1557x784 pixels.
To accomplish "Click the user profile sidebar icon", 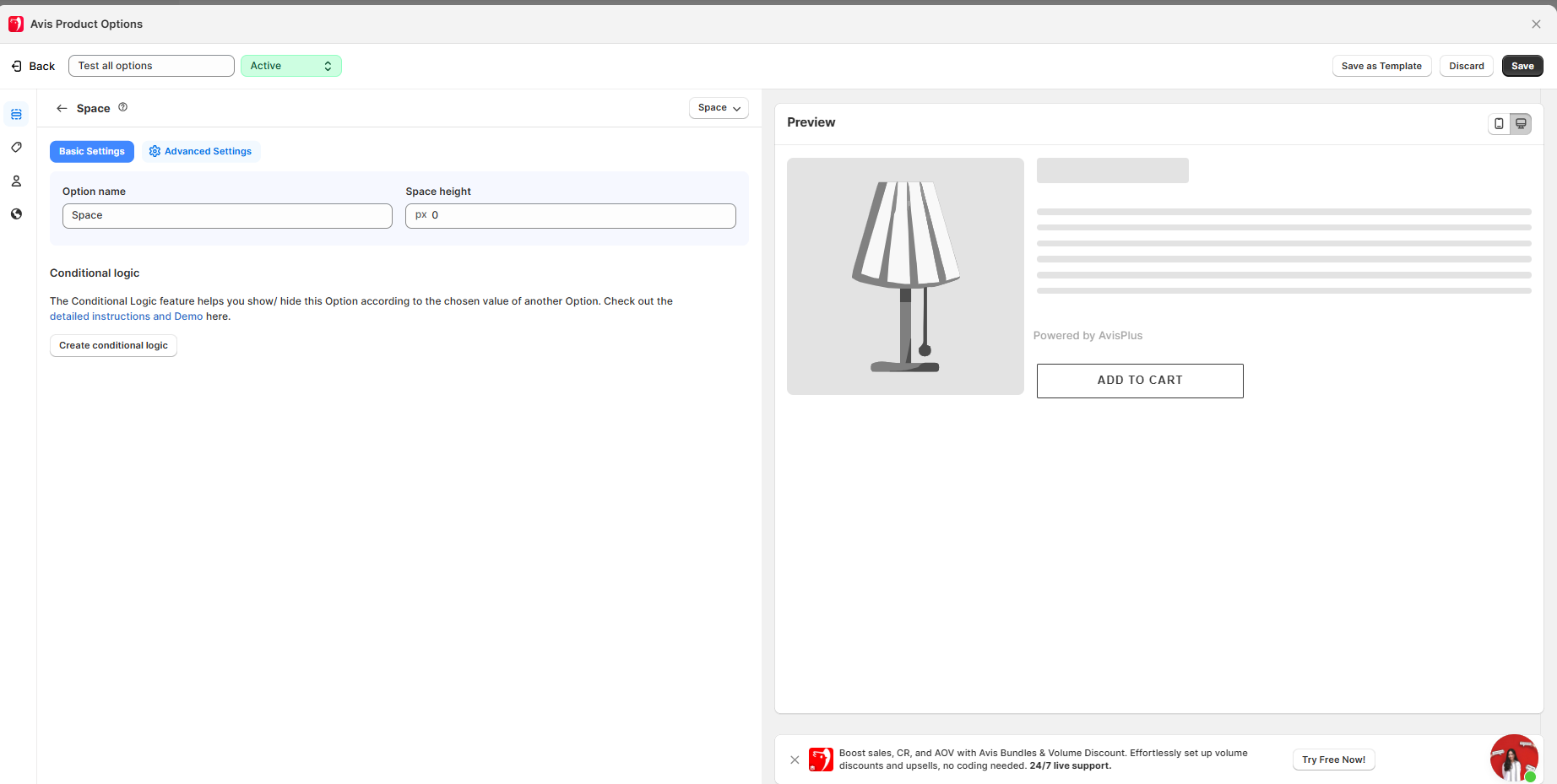I will pos(16,181).
